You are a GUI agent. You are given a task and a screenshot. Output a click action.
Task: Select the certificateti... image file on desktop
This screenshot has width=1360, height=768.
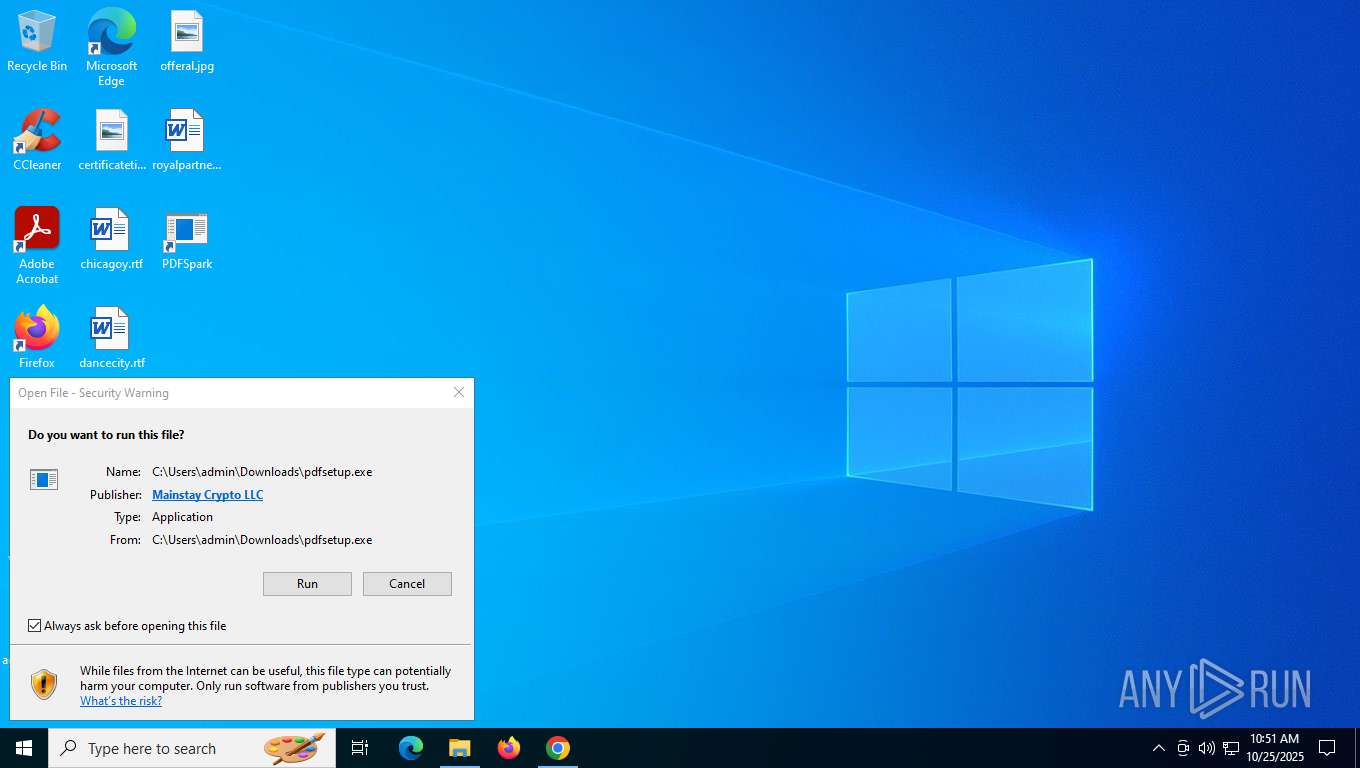coord(112,140)
